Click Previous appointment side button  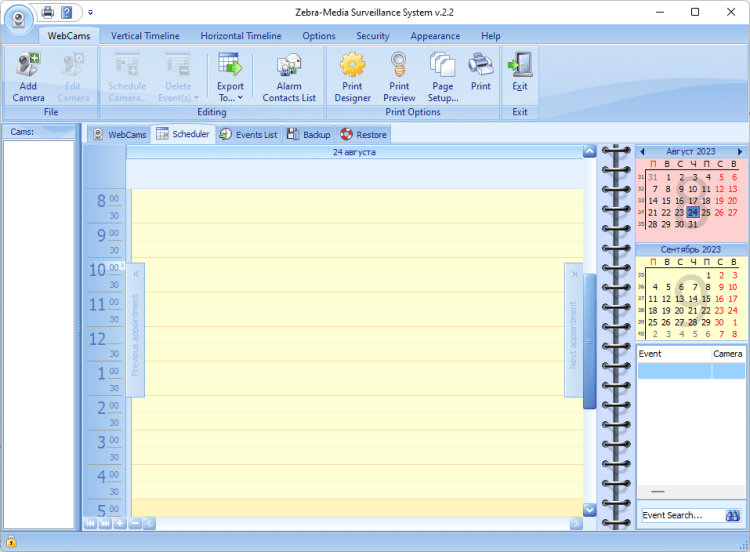pyautogui.click(x=135, y=330)
